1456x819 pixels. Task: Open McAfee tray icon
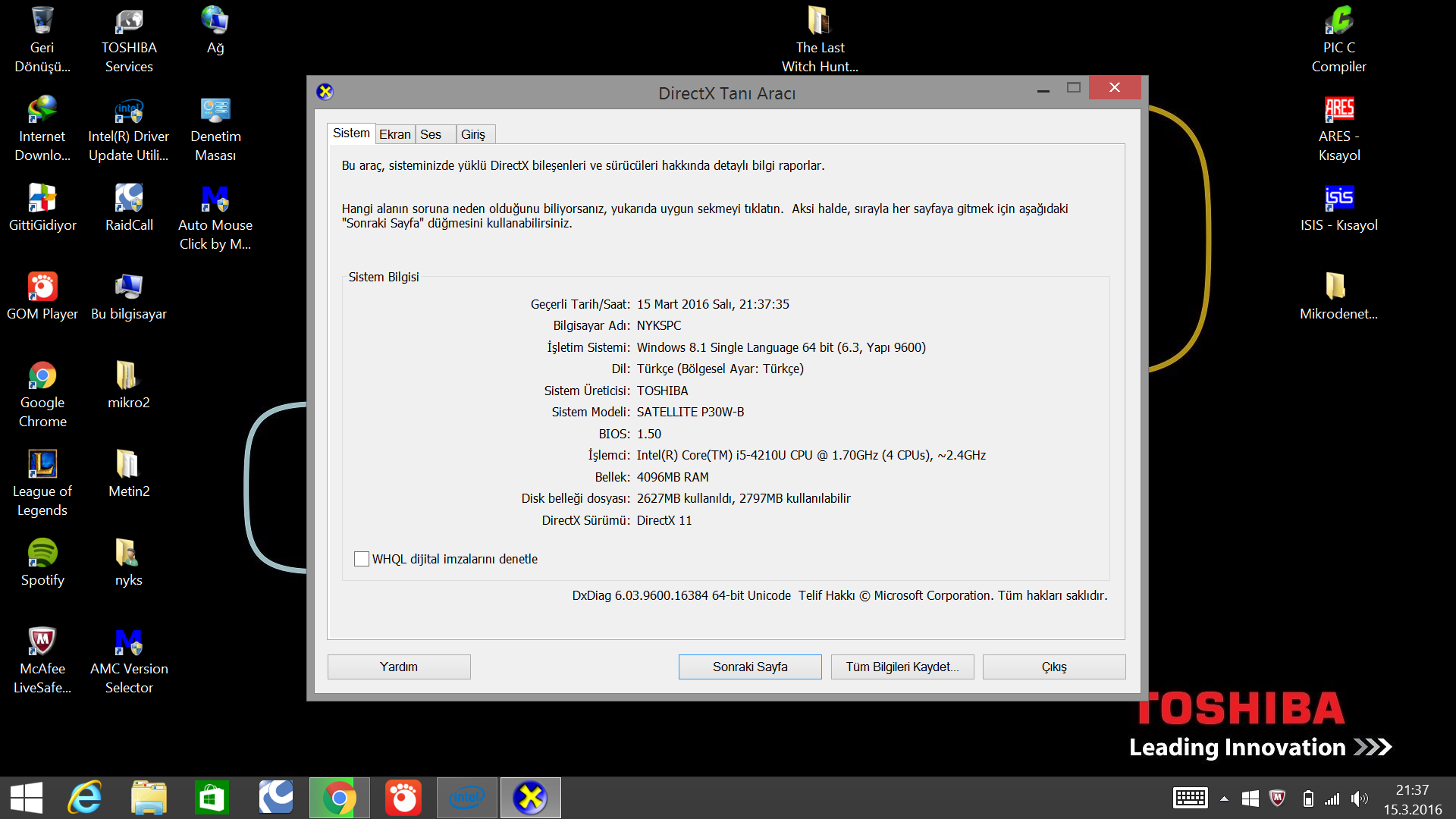1278,799
